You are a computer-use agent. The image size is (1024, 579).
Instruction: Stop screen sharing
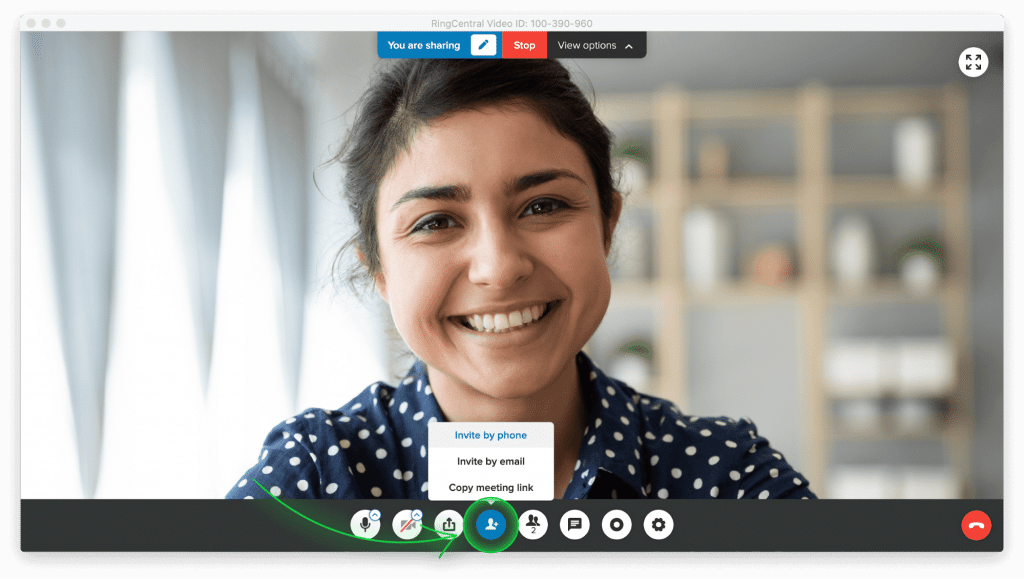pyautogui.click(x=524, y=45)
